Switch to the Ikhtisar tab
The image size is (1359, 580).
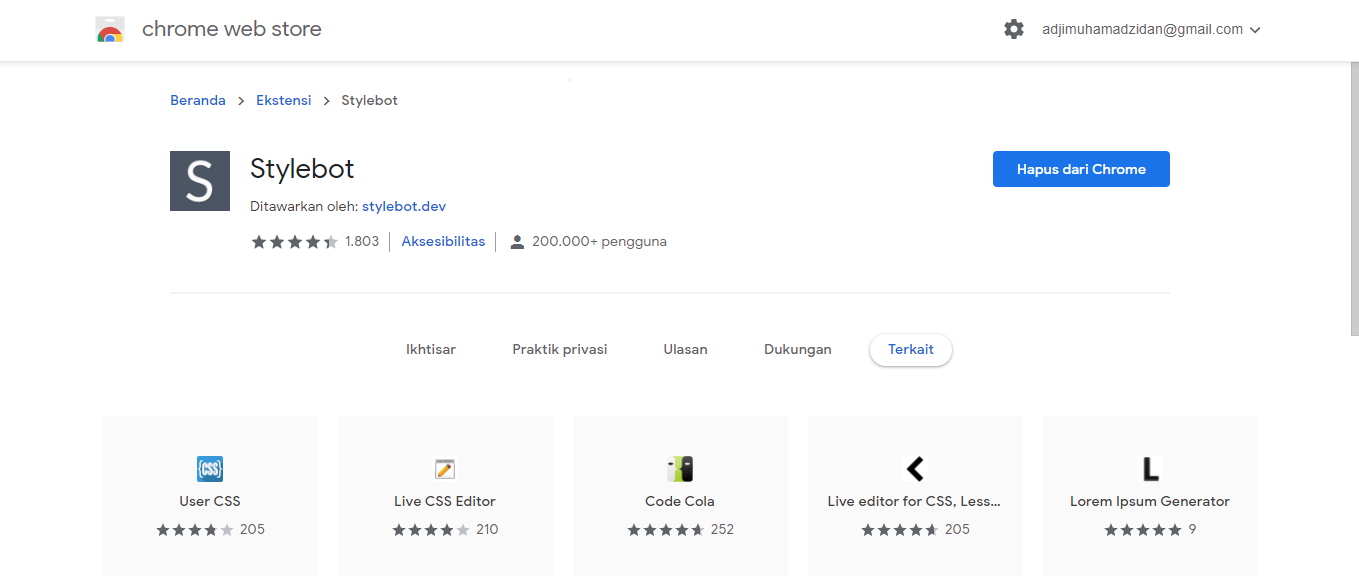tap(430, 349)
